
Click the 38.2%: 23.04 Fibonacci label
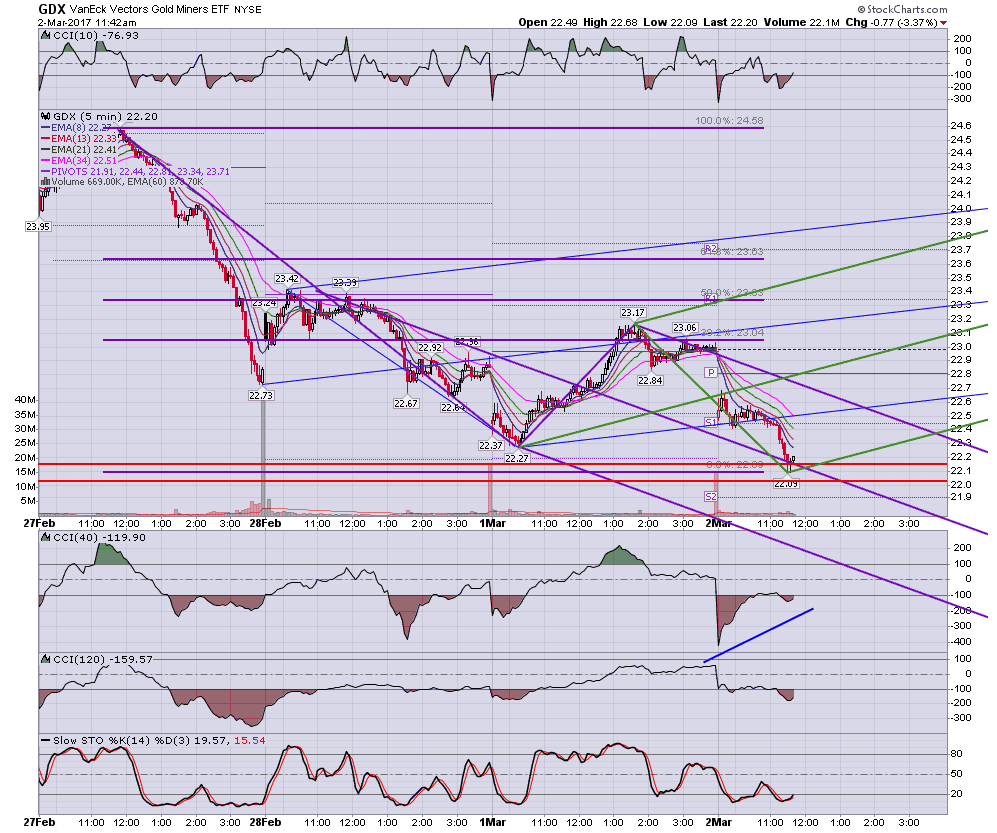(732, 333)
